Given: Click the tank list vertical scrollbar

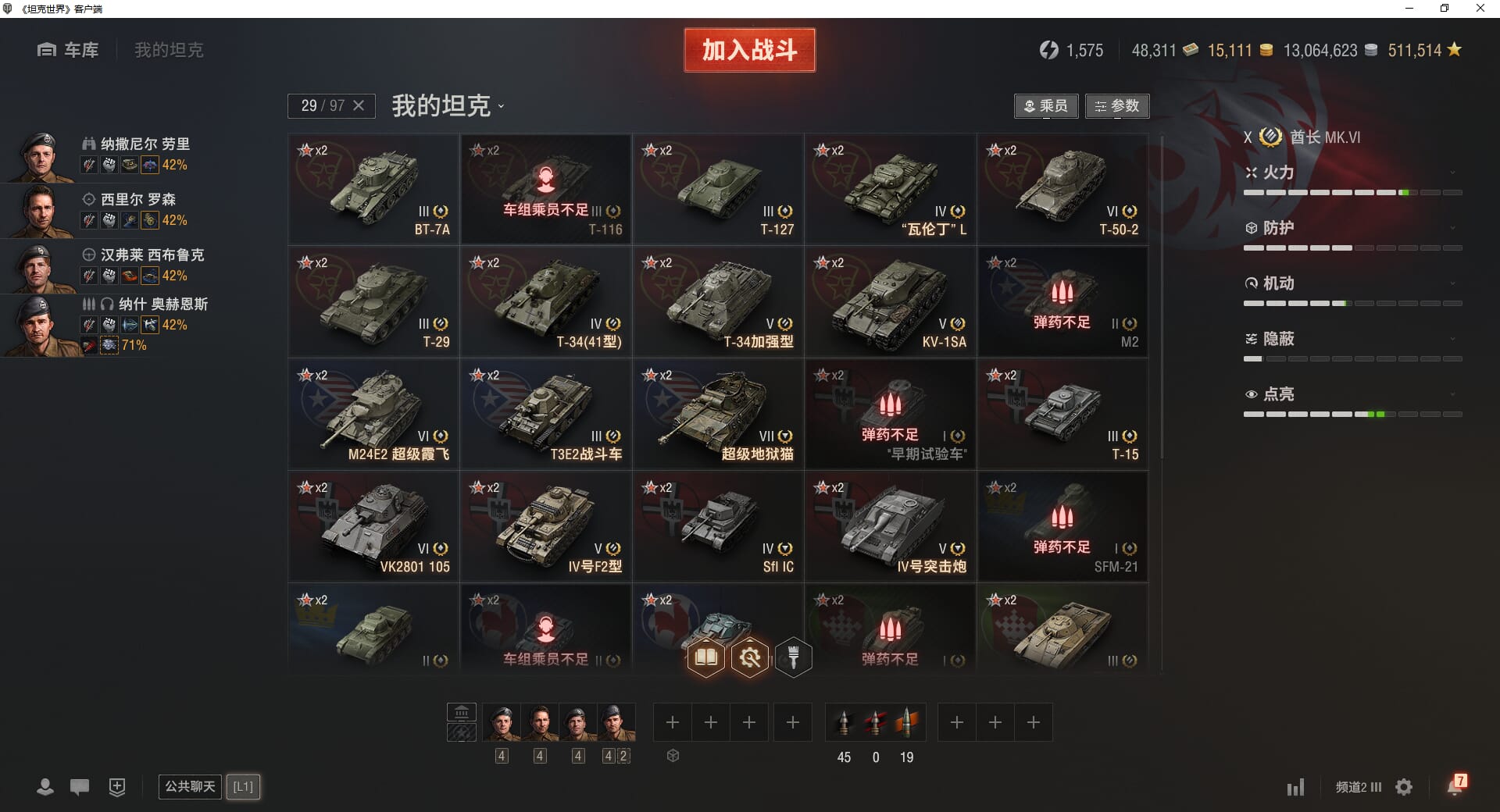Looking at the screenshot, I should [x=1162, y=297].
